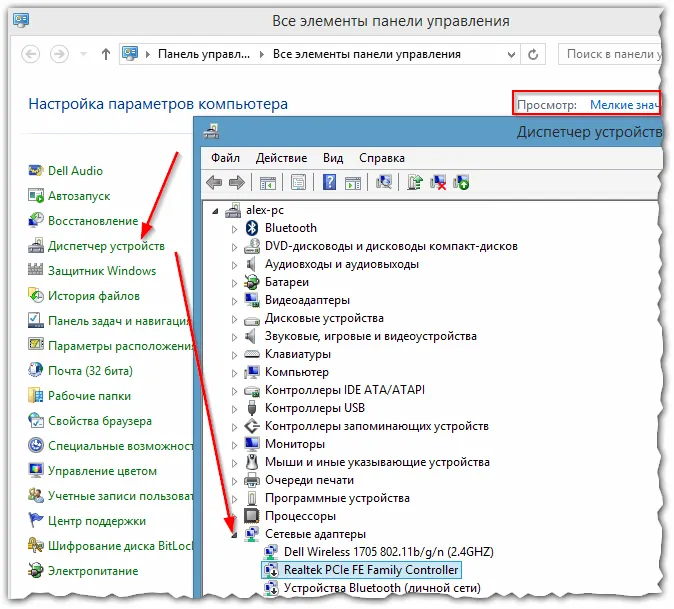Click the Device Manager back arrow icon
674x609 pixels.
[x=214, y=183]
